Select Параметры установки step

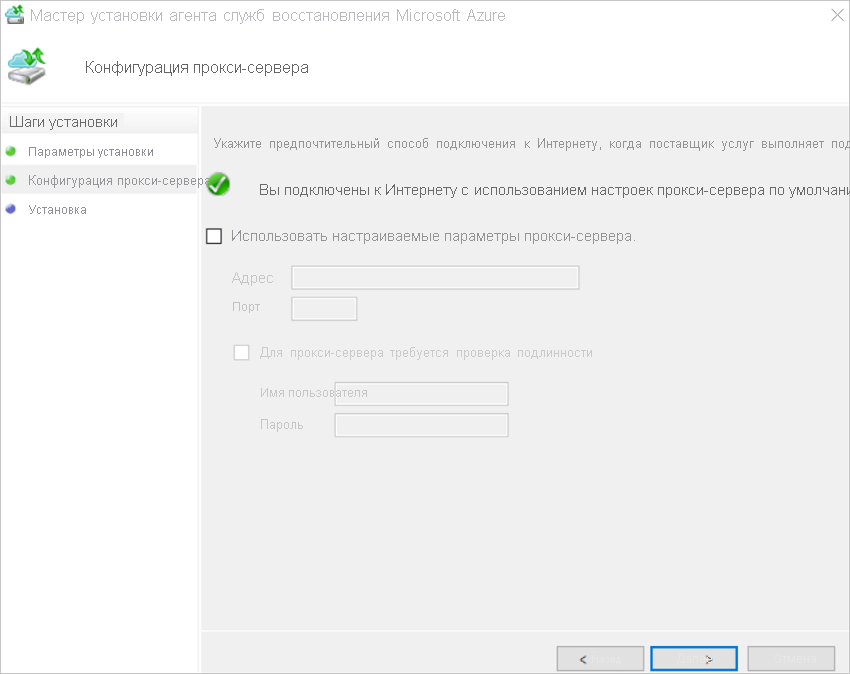tap(91, 152)
